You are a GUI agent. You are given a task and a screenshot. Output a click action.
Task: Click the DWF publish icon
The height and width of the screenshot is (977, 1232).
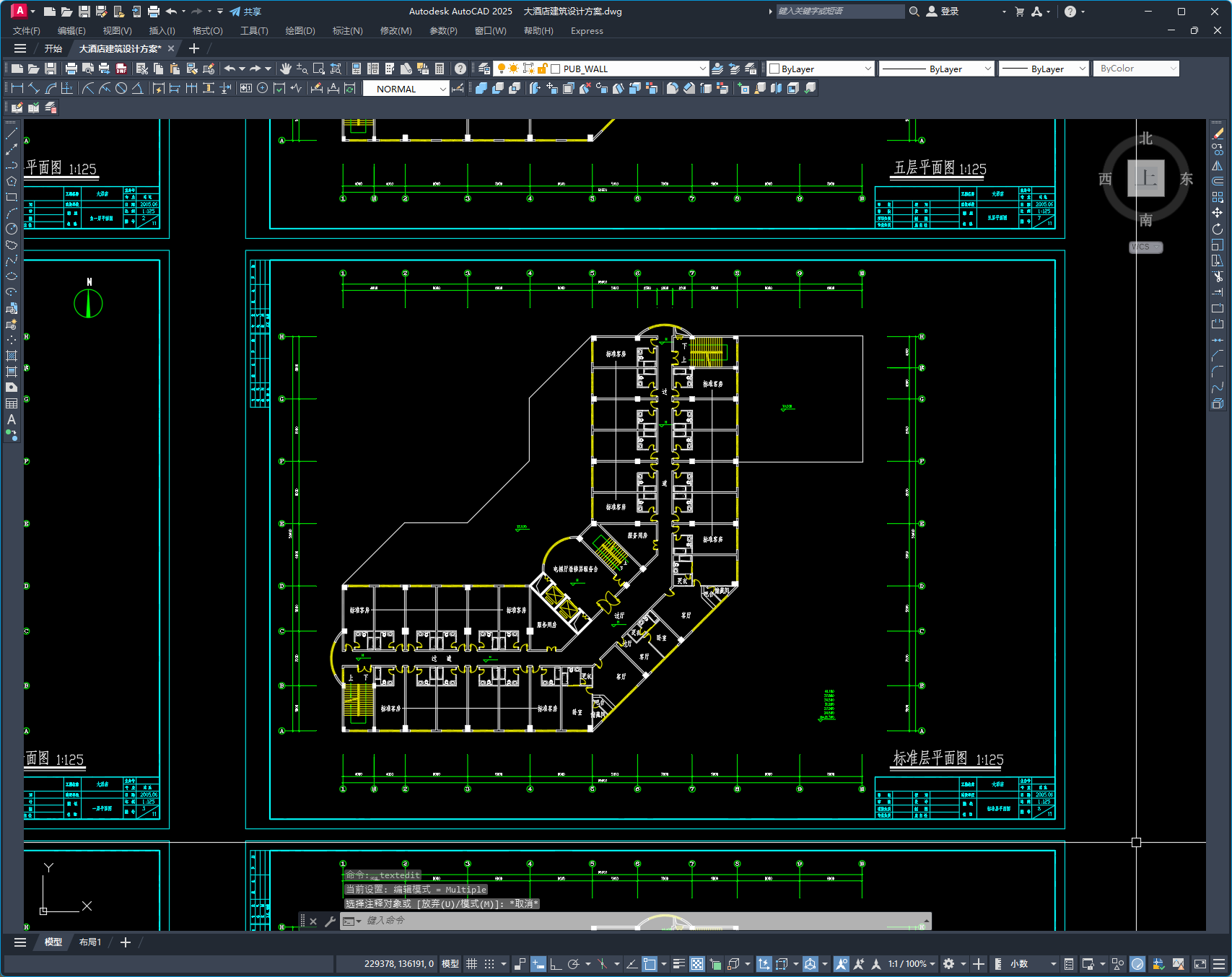(x=121, y=69)
